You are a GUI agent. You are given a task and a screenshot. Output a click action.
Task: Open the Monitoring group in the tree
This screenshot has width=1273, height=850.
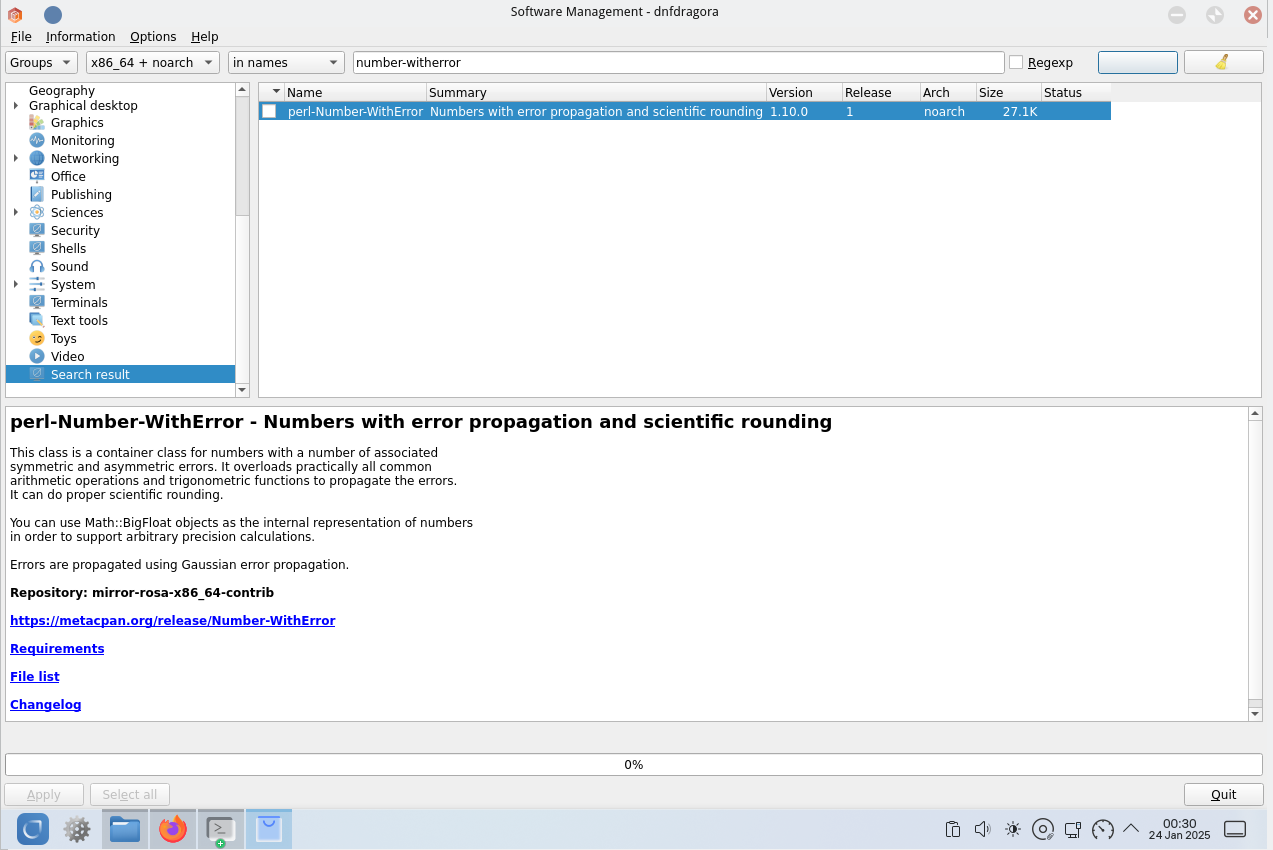click(x=82, y=140)
